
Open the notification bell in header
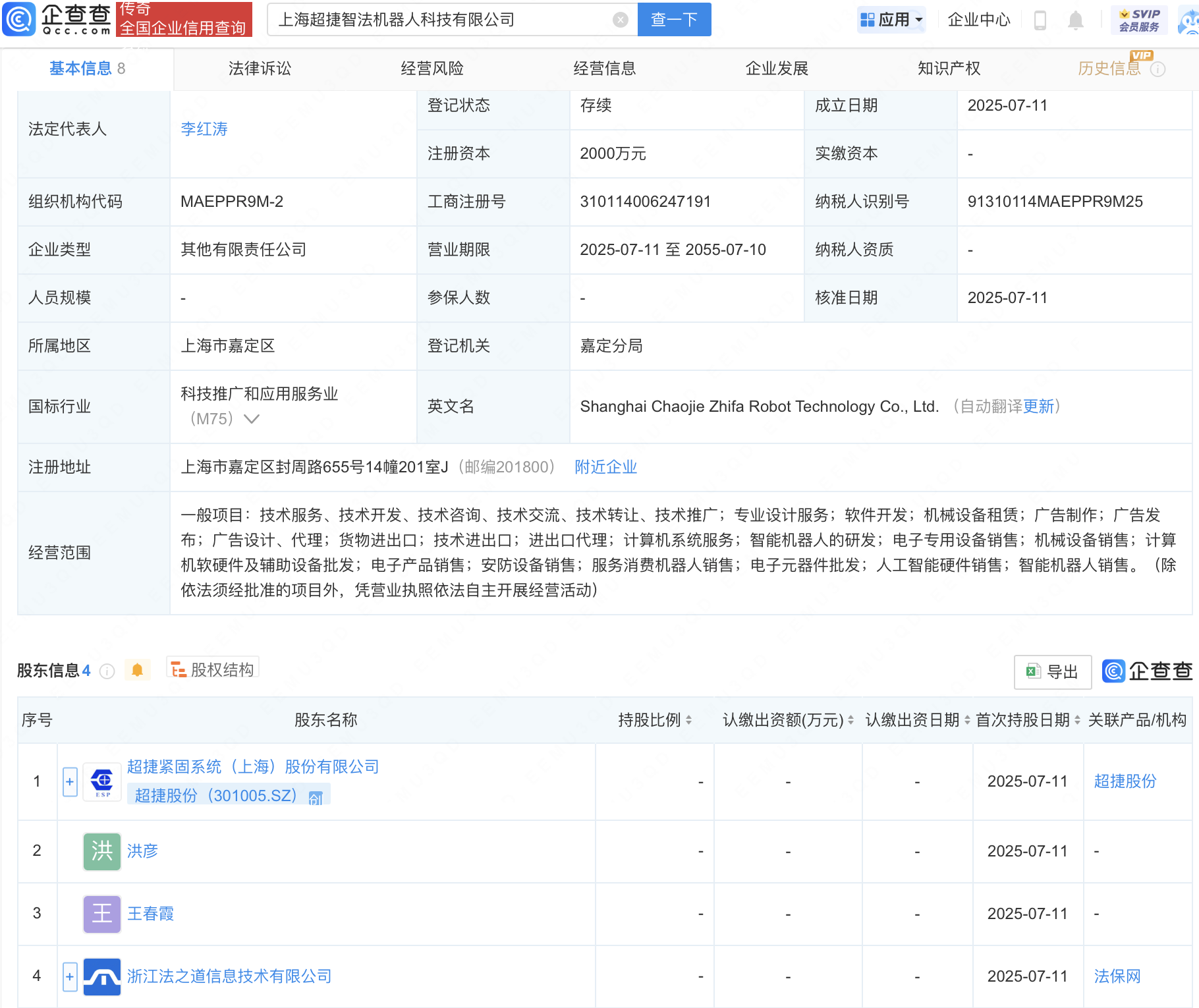1075,20
